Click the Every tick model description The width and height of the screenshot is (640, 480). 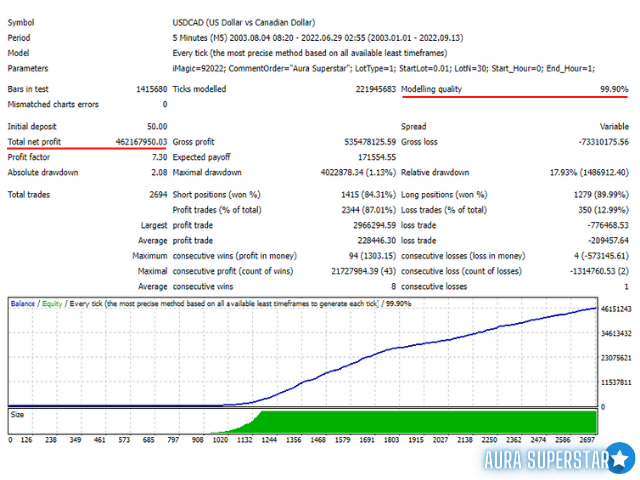tap(310, 53)
